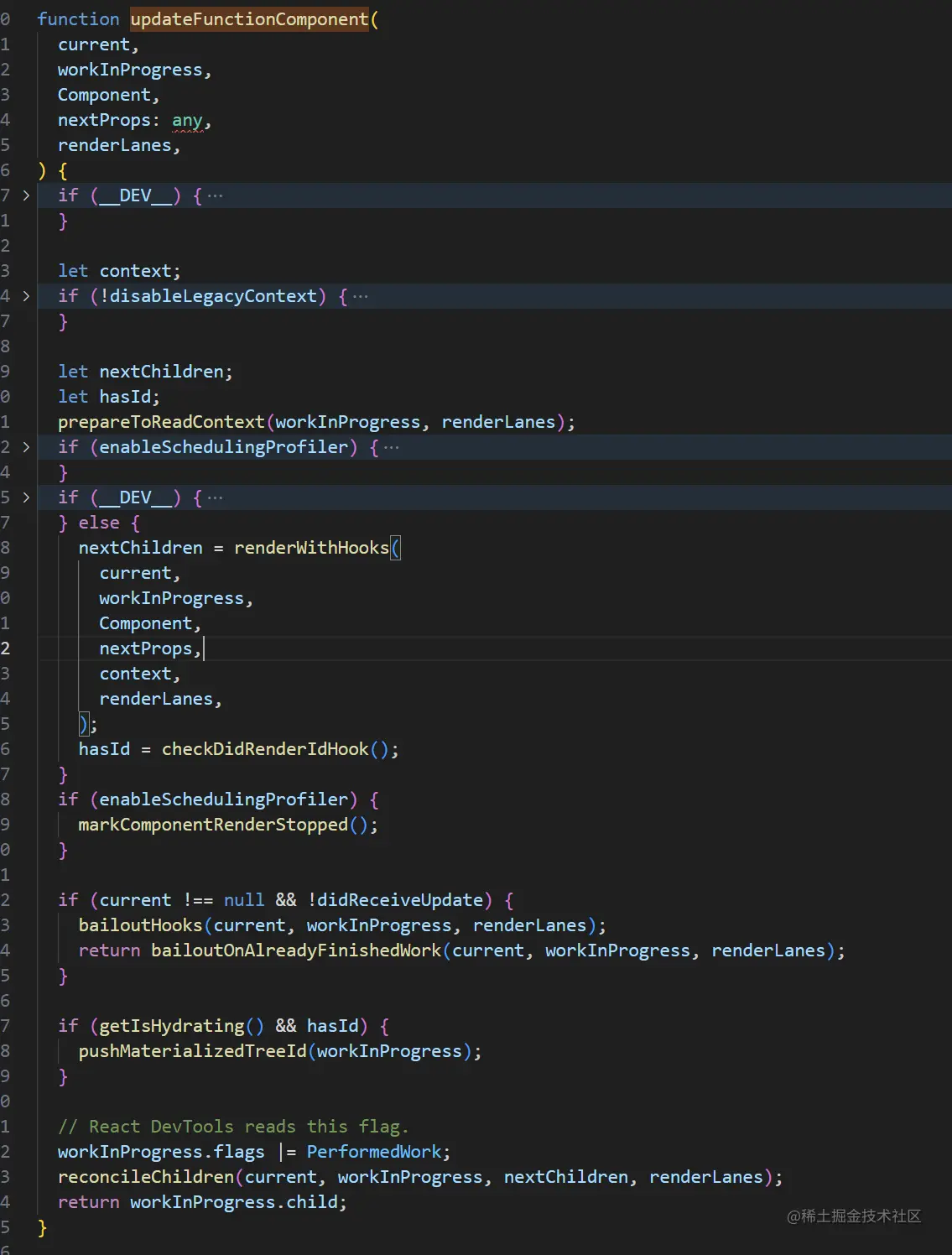Viewport: 952px width, 1255px height.
Task: Click the 'null' keyword in the bailout condition
Action: click(x=244, y=900)
